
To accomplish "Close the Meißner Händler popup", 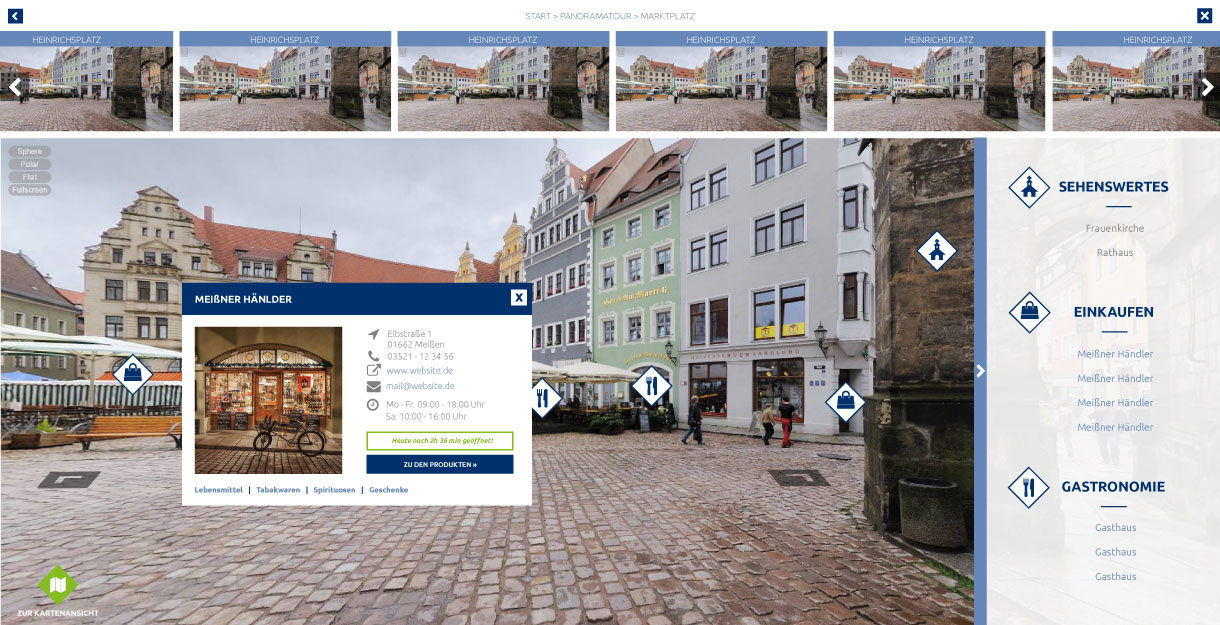I will [x=518, y=298].
